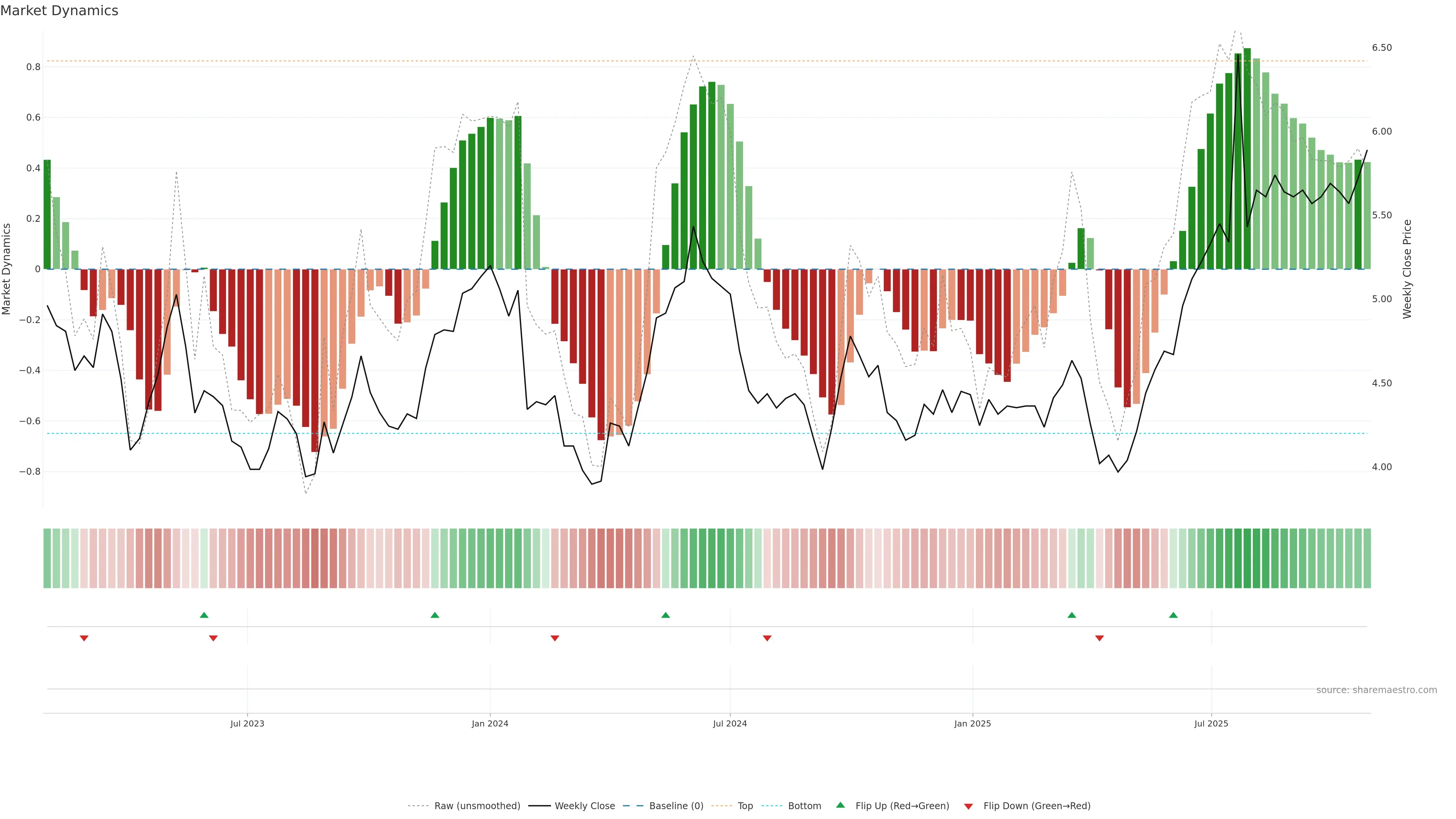This screenshot has height=819, width=1456.
Task: Toggle the Baseline (0) legend entry
Action: coord(676,805)
